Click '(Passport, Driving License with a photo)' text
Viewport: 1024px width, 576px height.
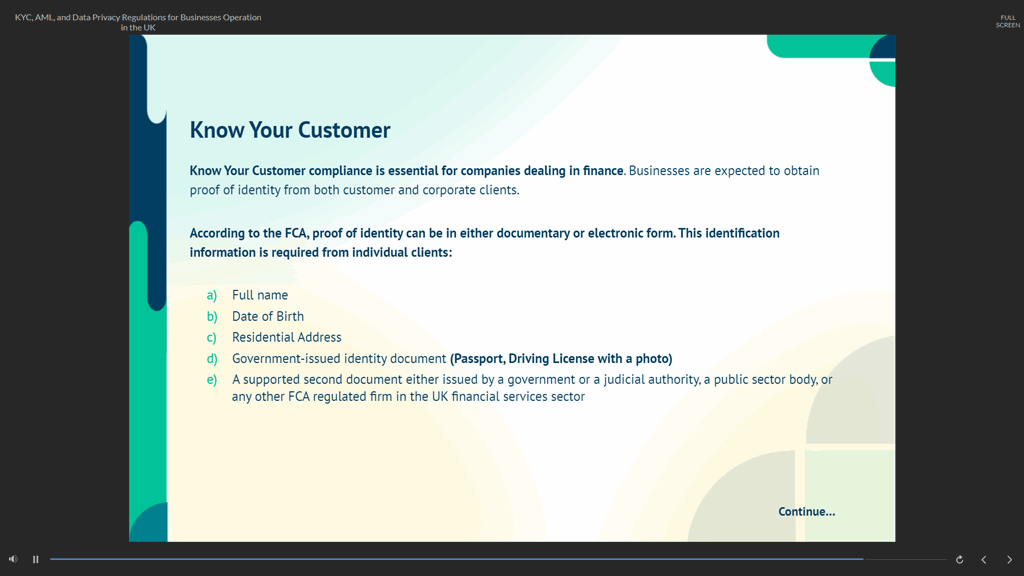[561, 359]
